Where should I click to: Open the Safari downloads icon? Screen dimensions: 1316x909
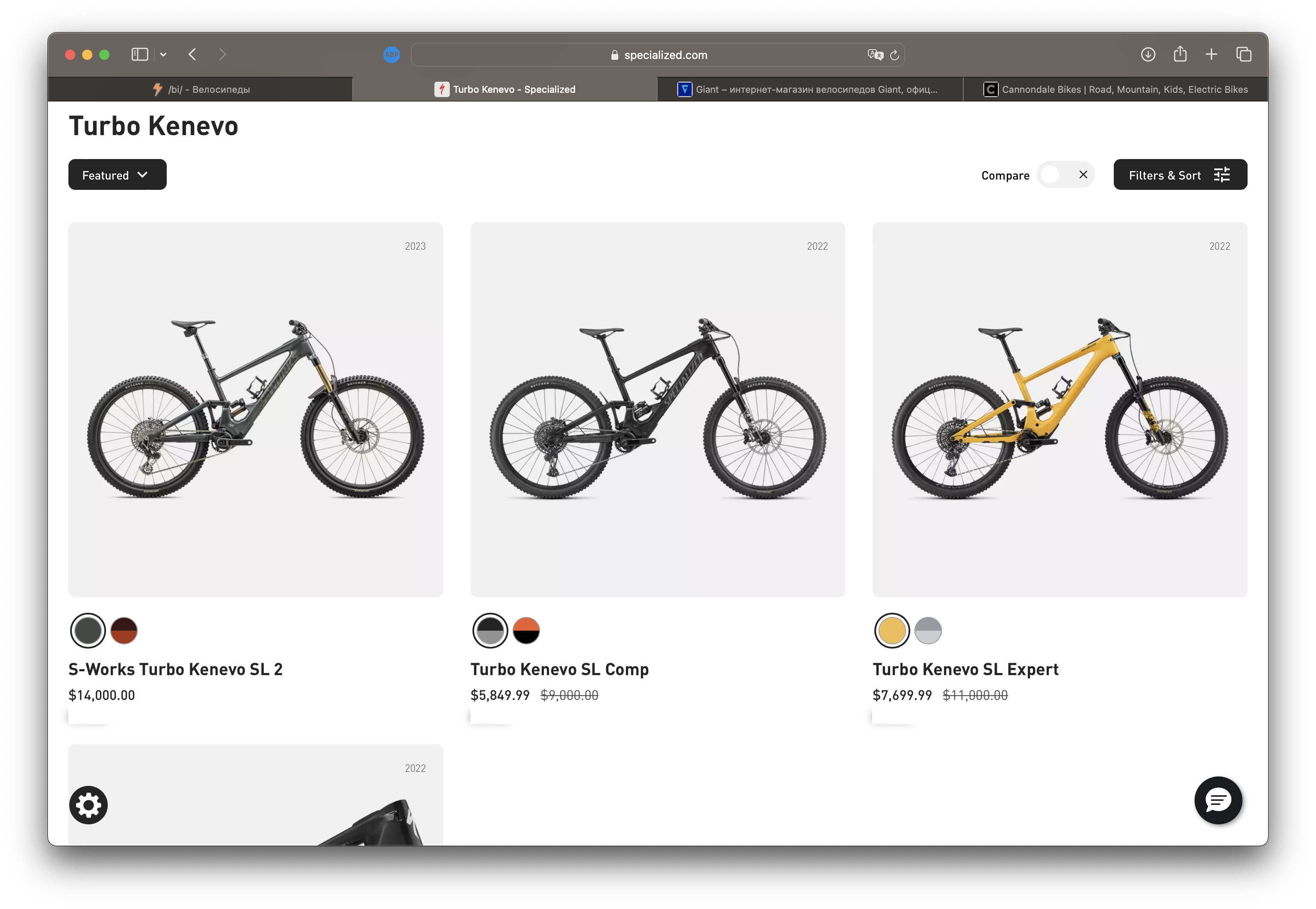[1148, 55]
